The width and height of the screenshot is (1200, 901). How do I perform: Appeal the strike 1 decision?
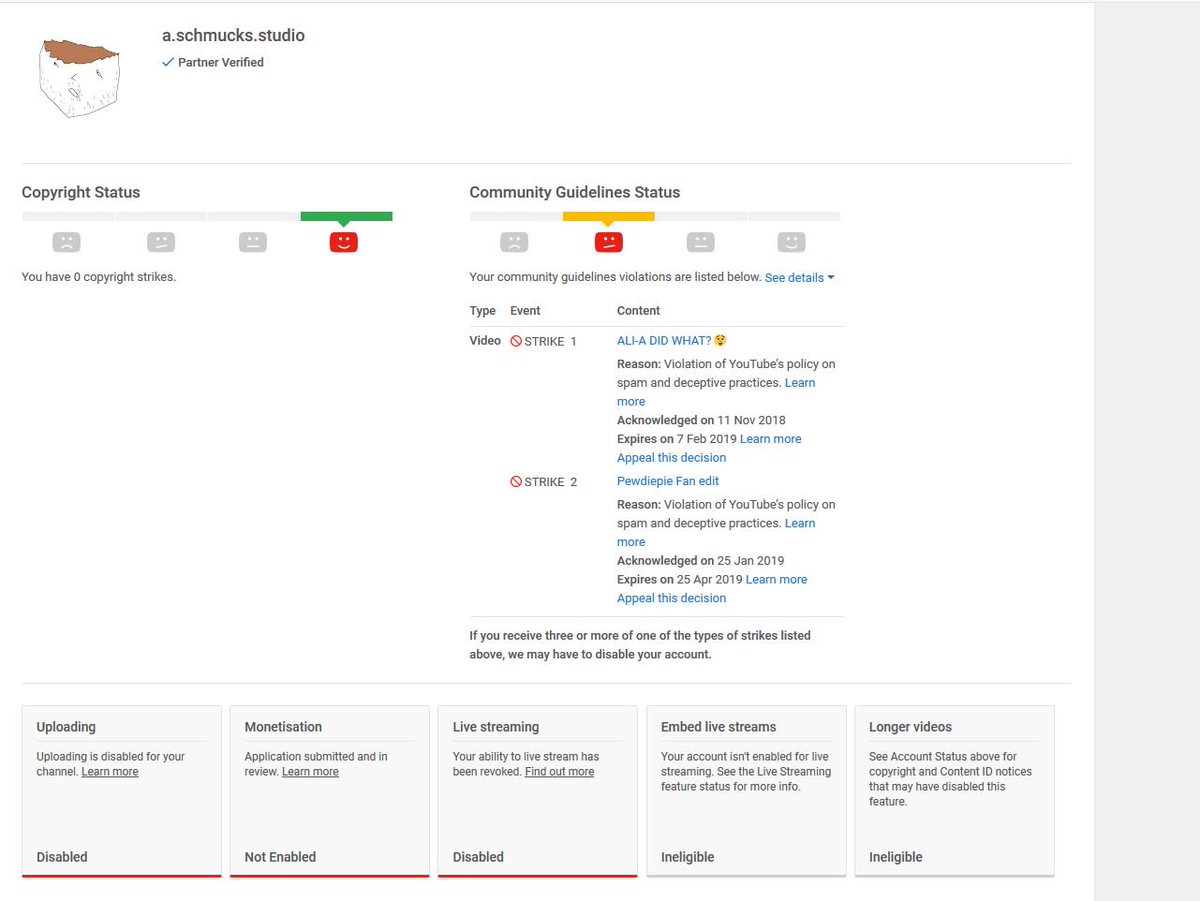[671, 458]
